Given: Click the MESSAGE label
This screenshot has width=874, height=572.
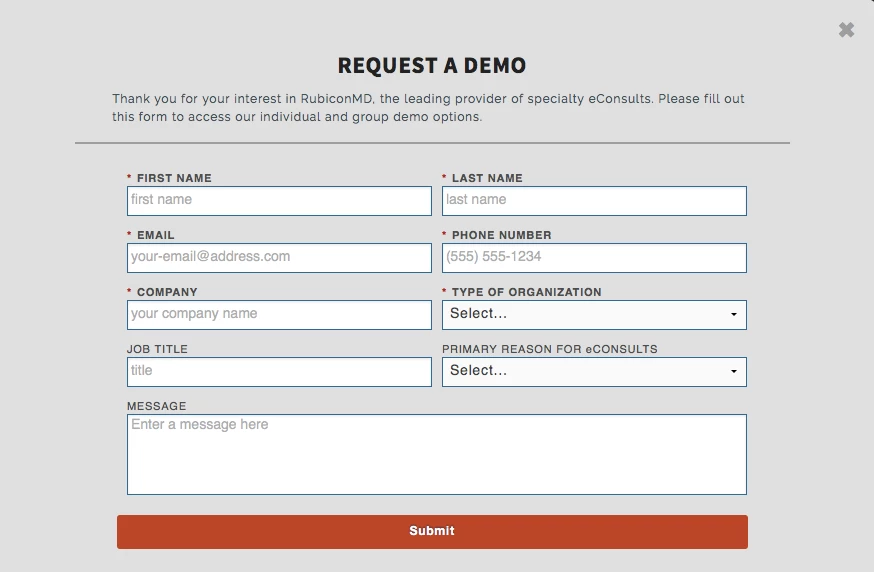Looking at the screenshot, I should tap(157, 406).
